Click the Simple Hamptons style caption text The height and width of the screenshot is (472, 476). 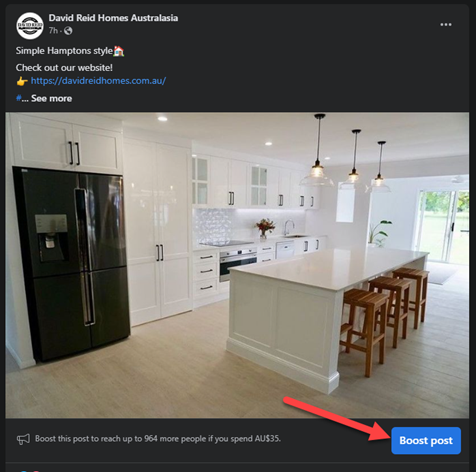[x=64, y=51]
